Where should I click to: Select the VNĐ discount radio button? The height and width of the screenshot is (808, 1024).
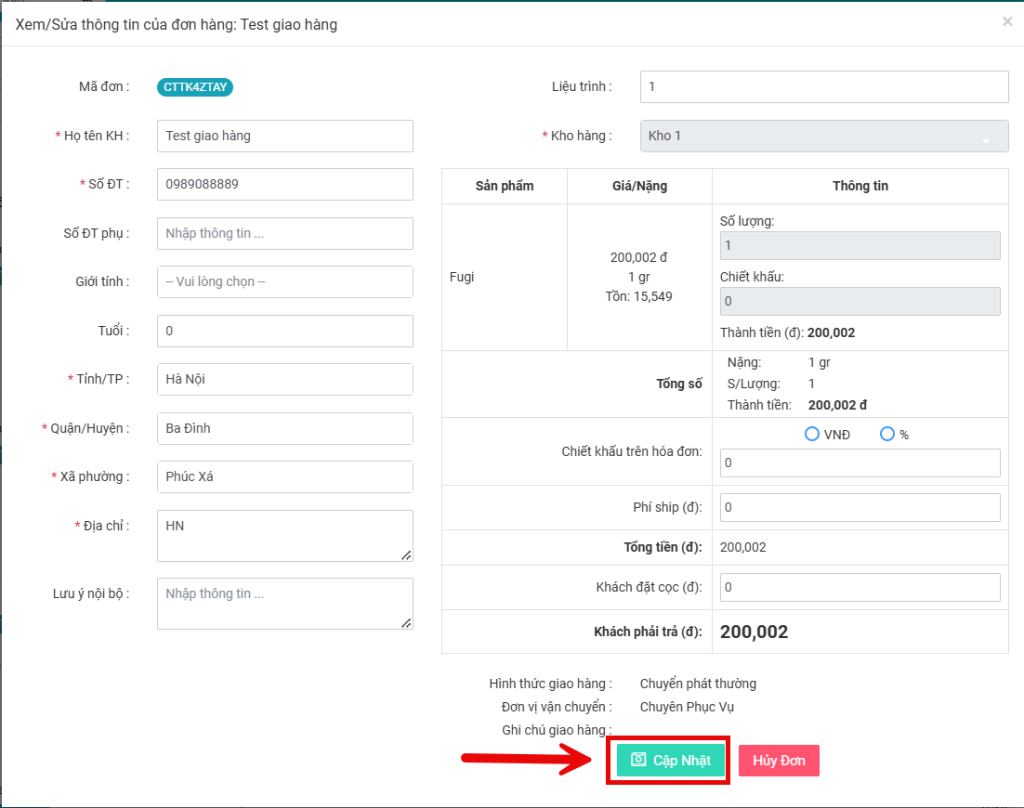tap(812, 434)
